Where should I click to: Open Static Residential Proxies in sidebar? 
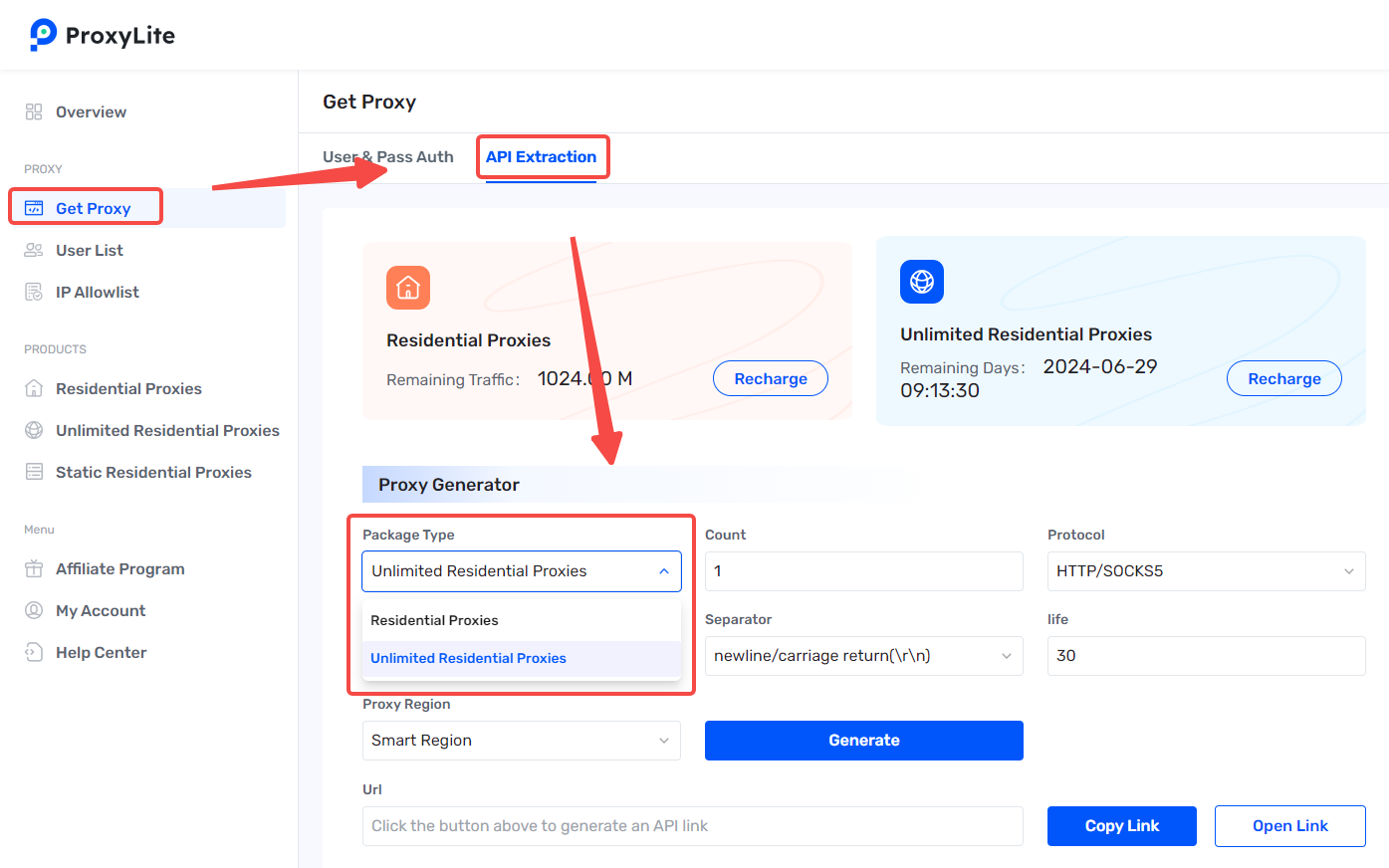[x=153, y=472]
